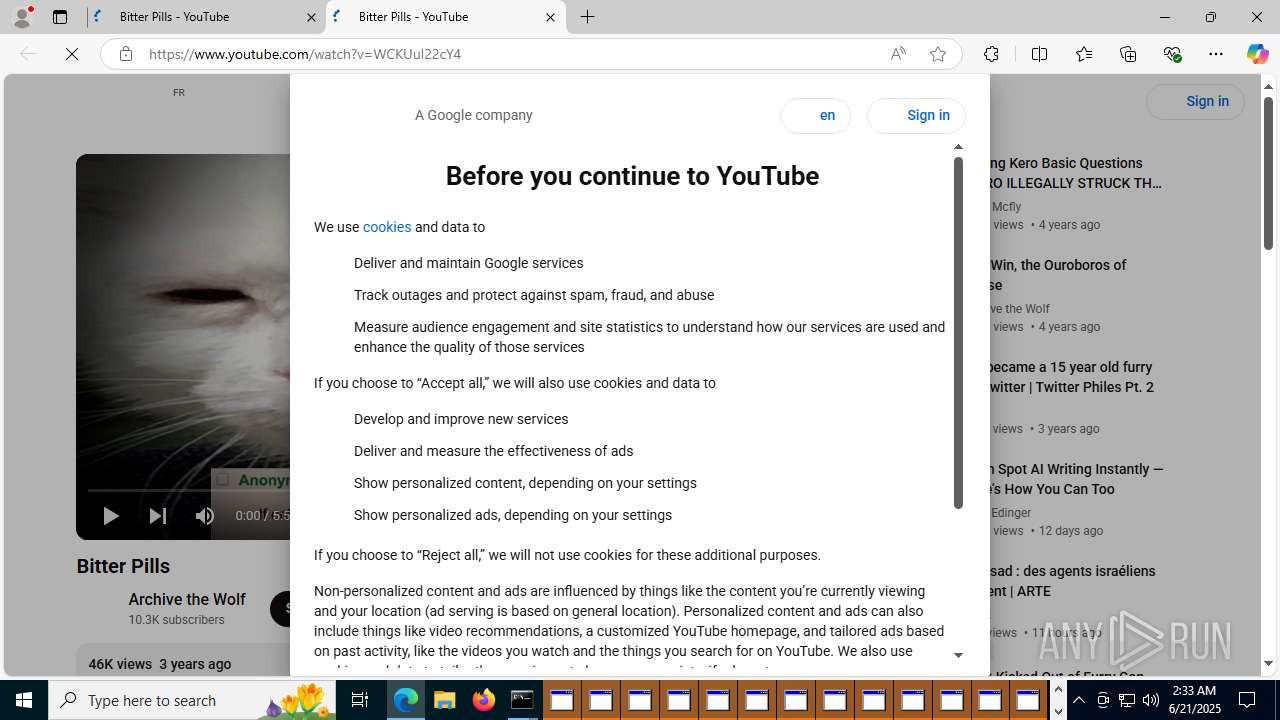This screenshot has width=1280, height=720.
Task: Seek on the video progress bar
Action: 189,490
